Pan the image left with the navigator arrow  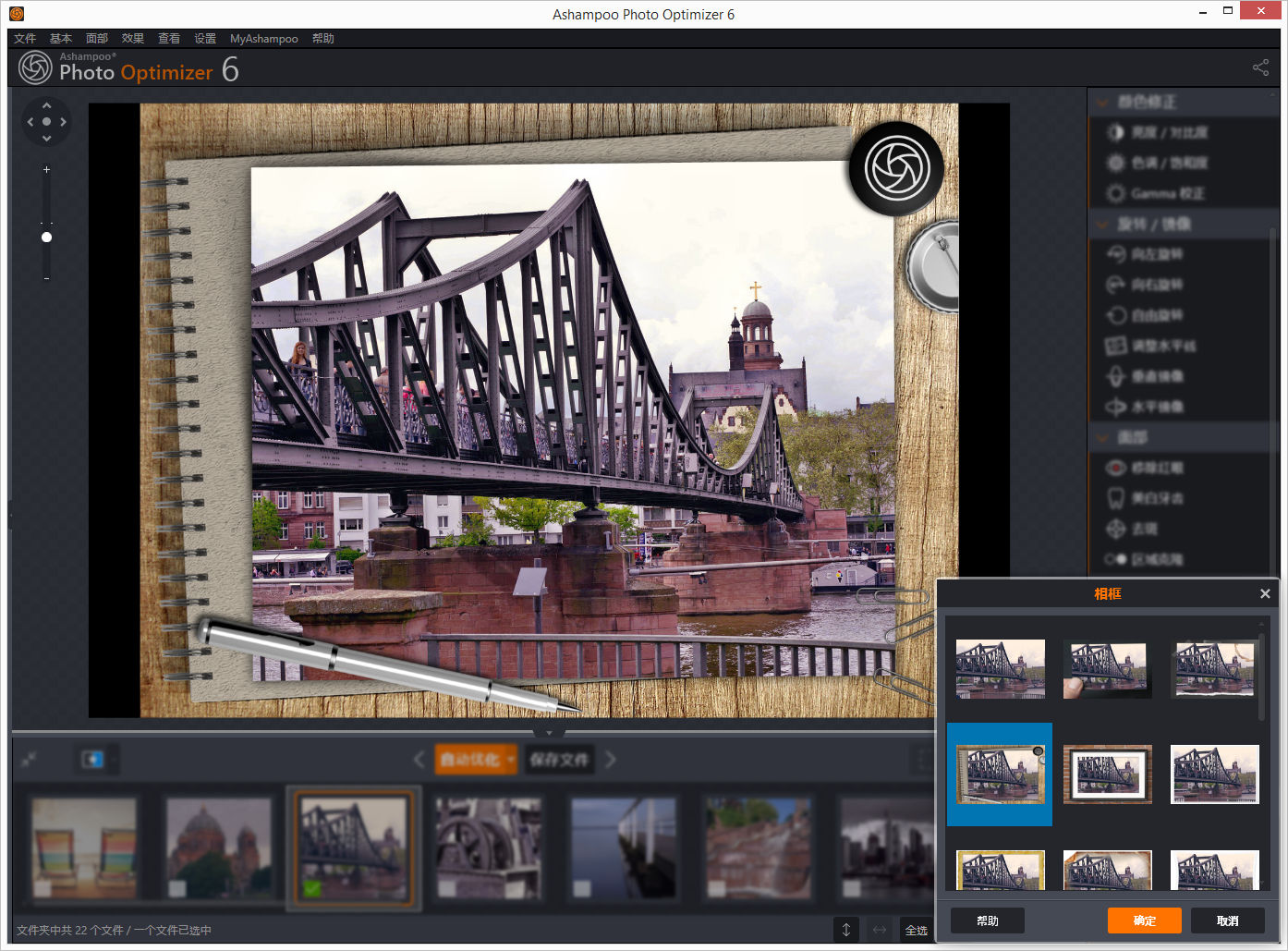[30, 122]
